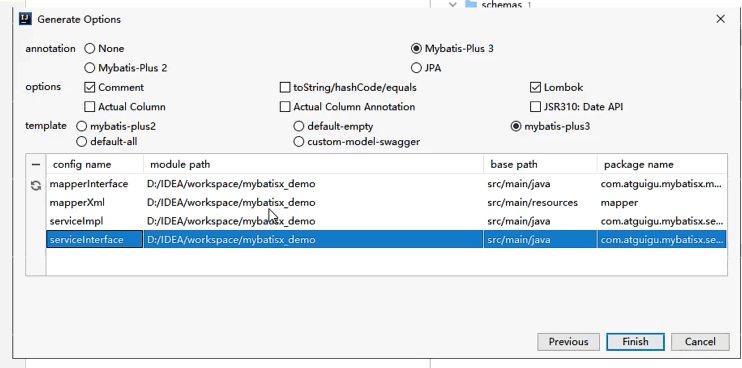Click the package name column header

pyautogui.click(x=662, y=165)
